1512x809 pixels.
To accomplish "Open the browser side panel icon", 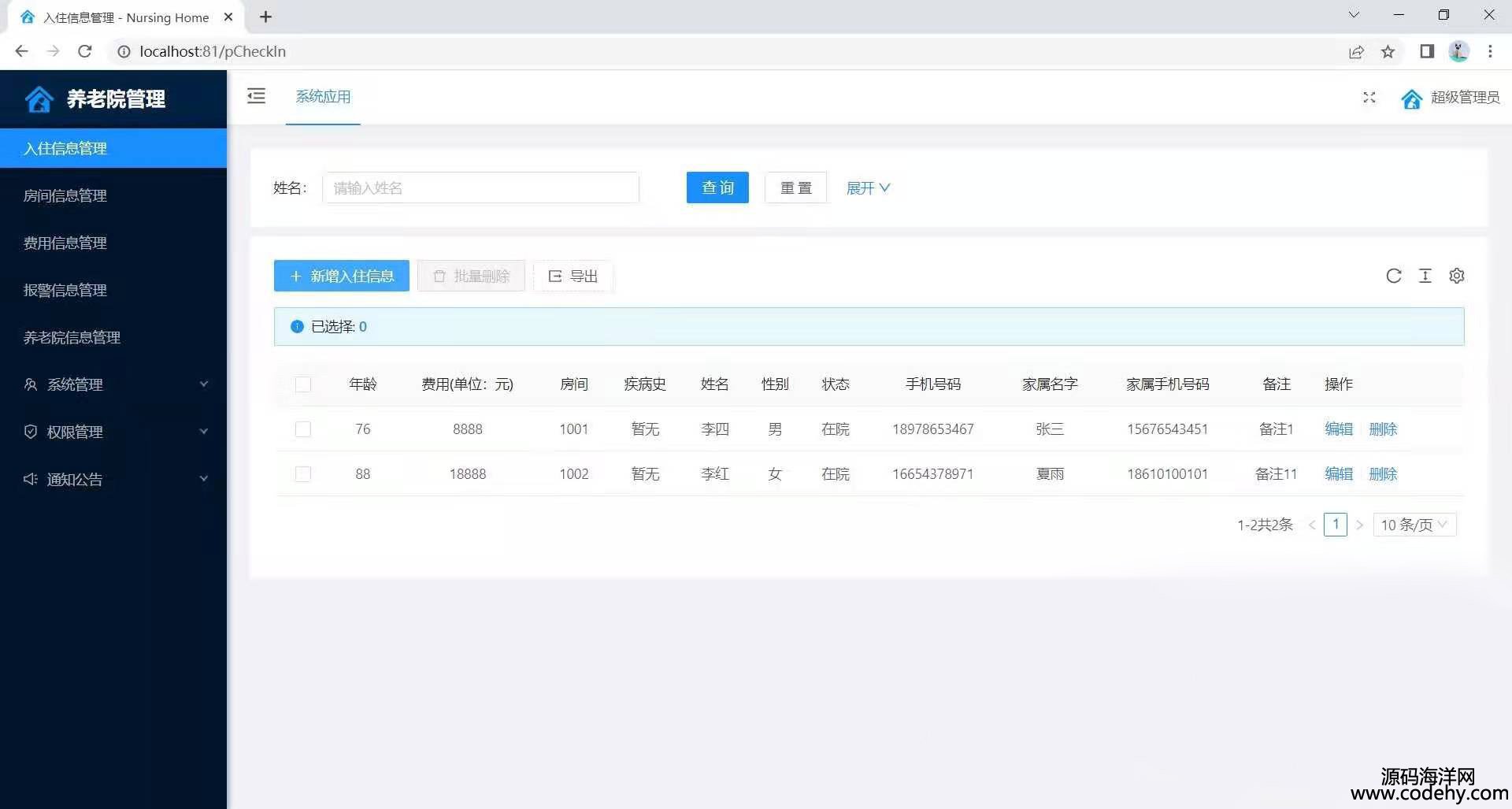I will pyautogui.click(x=1427, y=51).
